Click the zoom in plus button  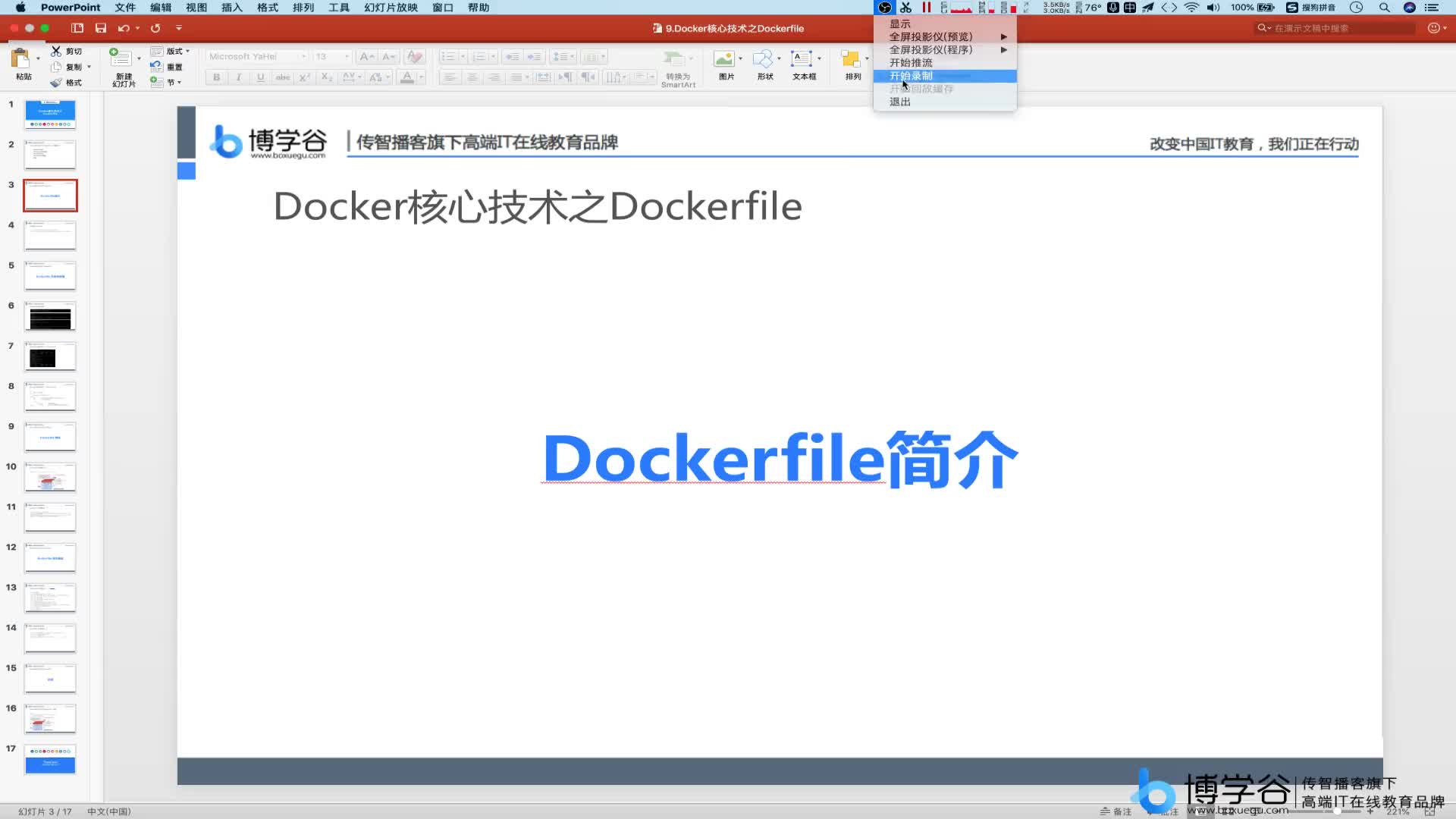coord(1370,811)
